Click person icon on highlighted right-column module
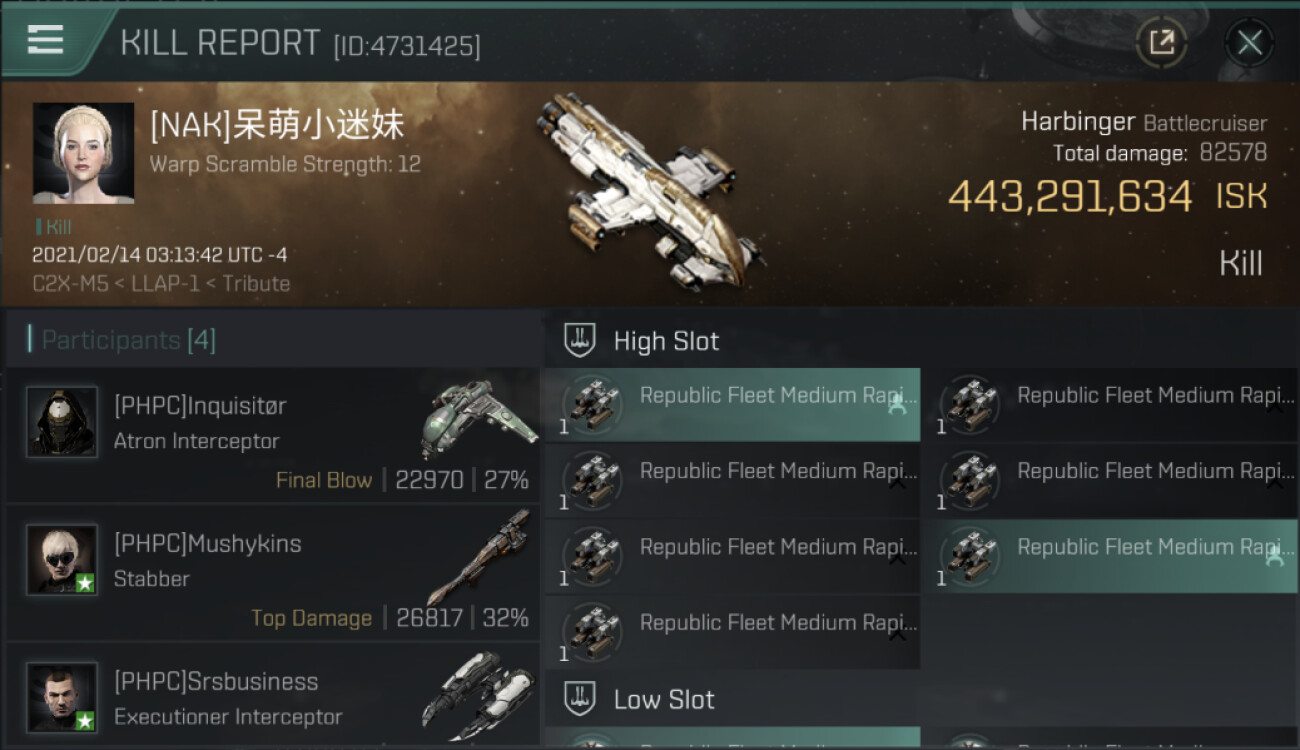 tap(1274, 557)
